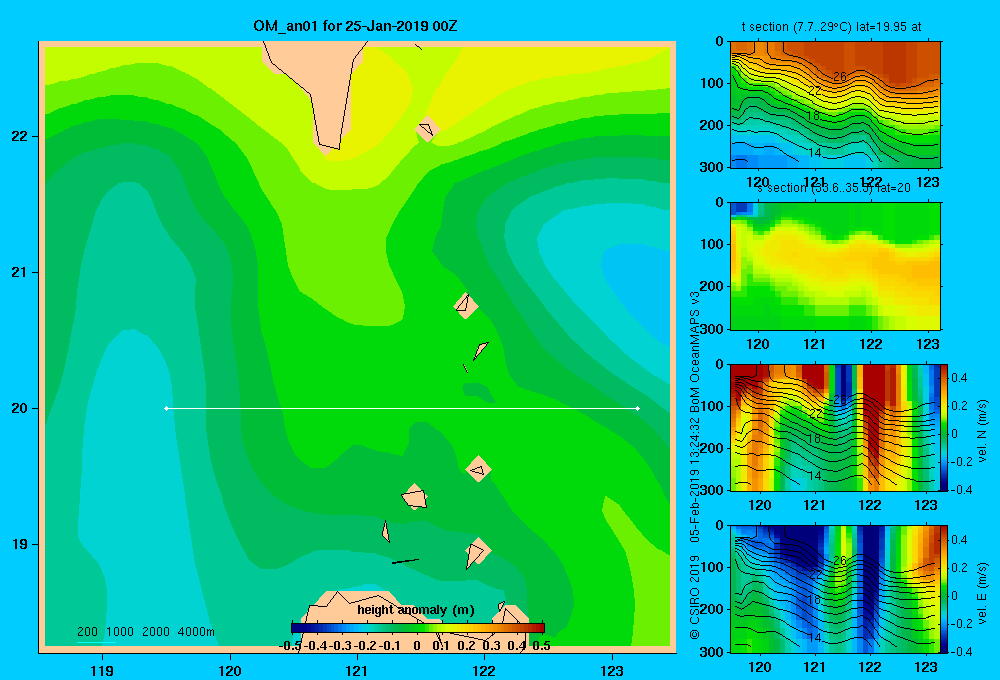Screen dimensions: 1000x680
Task: Open the temperature section plot panel
Action: click(835, 105)
